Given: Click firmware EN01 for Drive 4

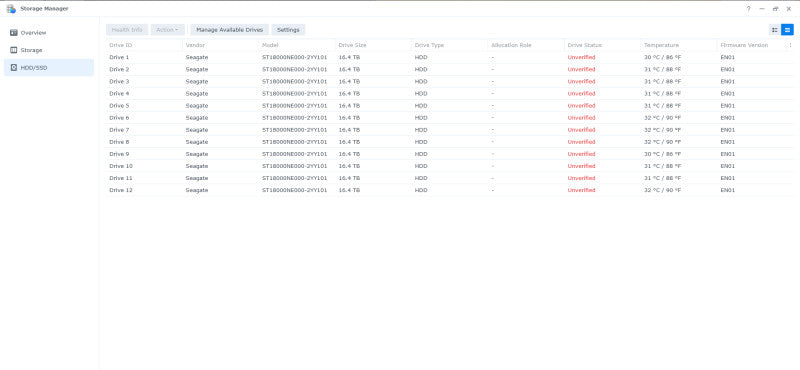Looking at the screenshot, I should [x=728, y=93].
